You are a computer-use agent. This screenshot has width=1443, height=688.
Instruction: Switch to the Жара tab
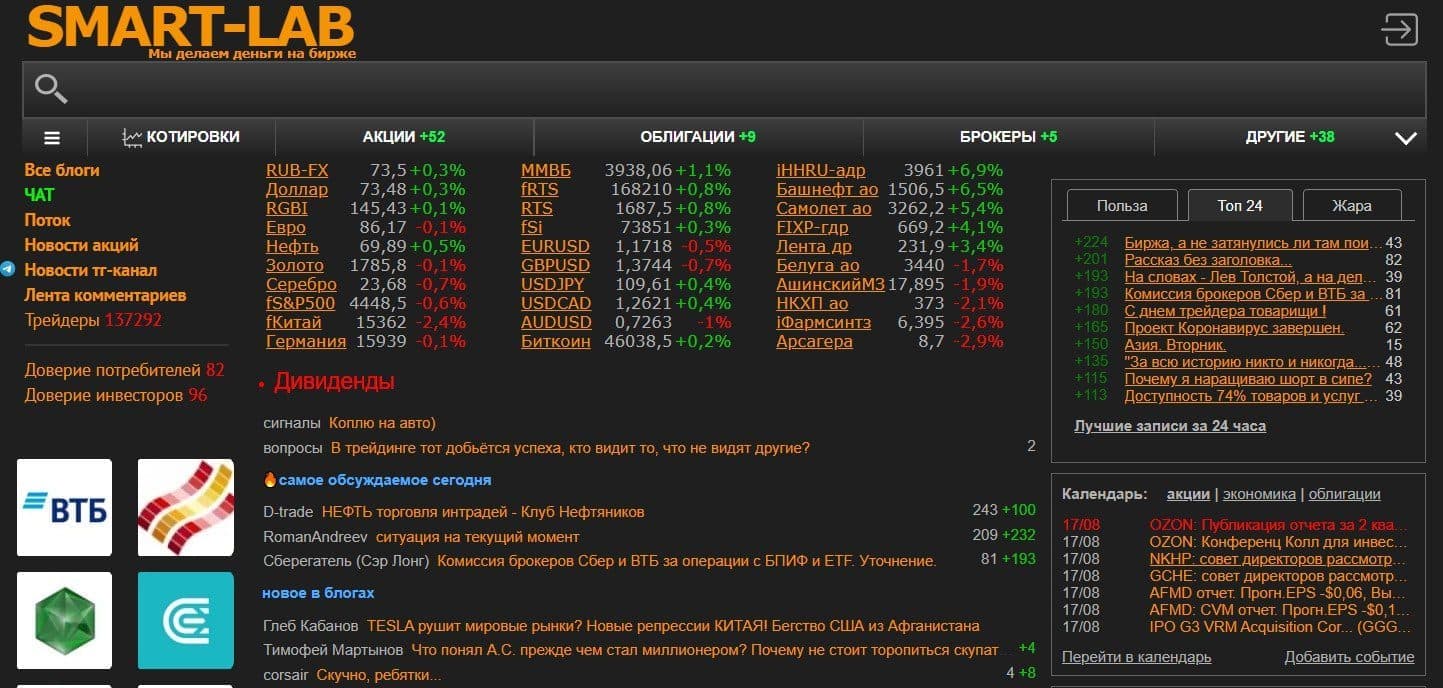coord(1352,206)
